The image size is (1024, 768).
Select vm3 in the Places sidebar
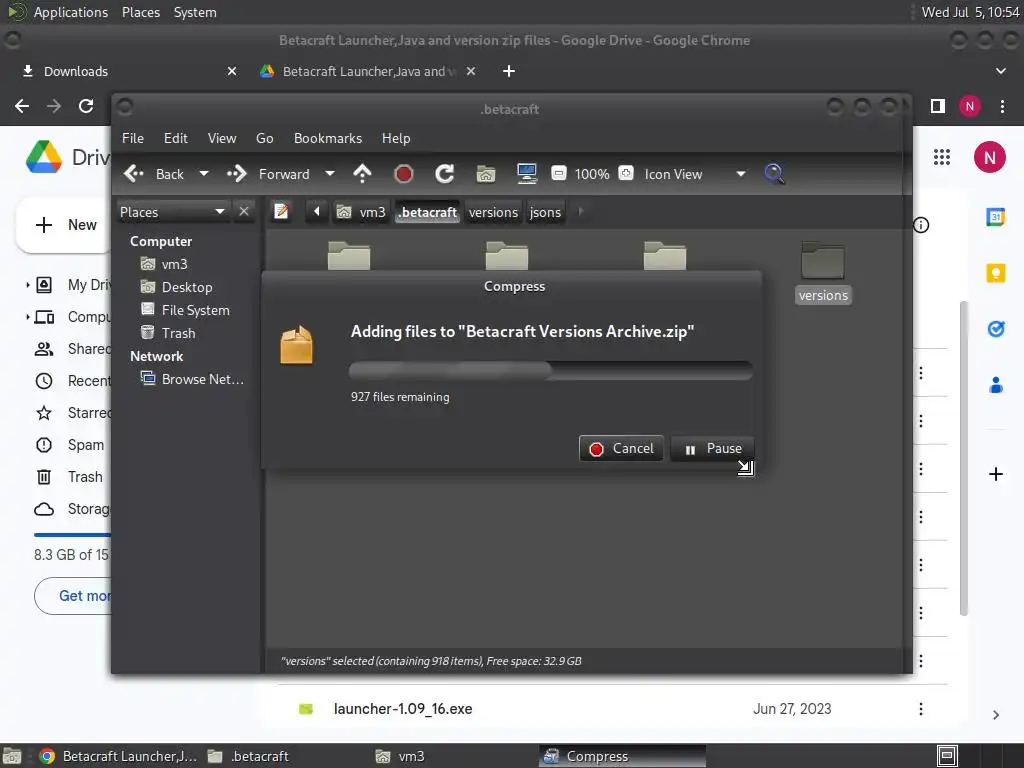tap(164, 264)
